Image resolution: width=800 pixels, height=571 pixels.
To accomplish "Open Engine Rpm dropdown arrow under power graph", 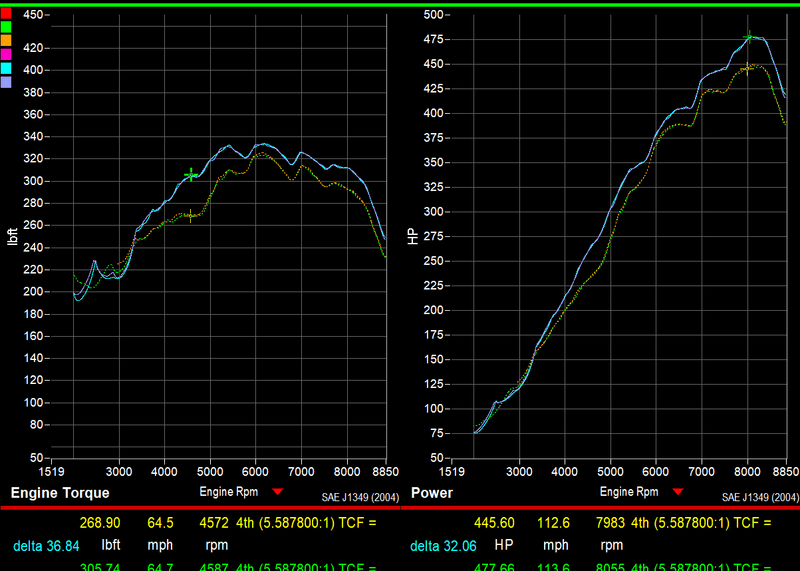I will tap(678, 491).
